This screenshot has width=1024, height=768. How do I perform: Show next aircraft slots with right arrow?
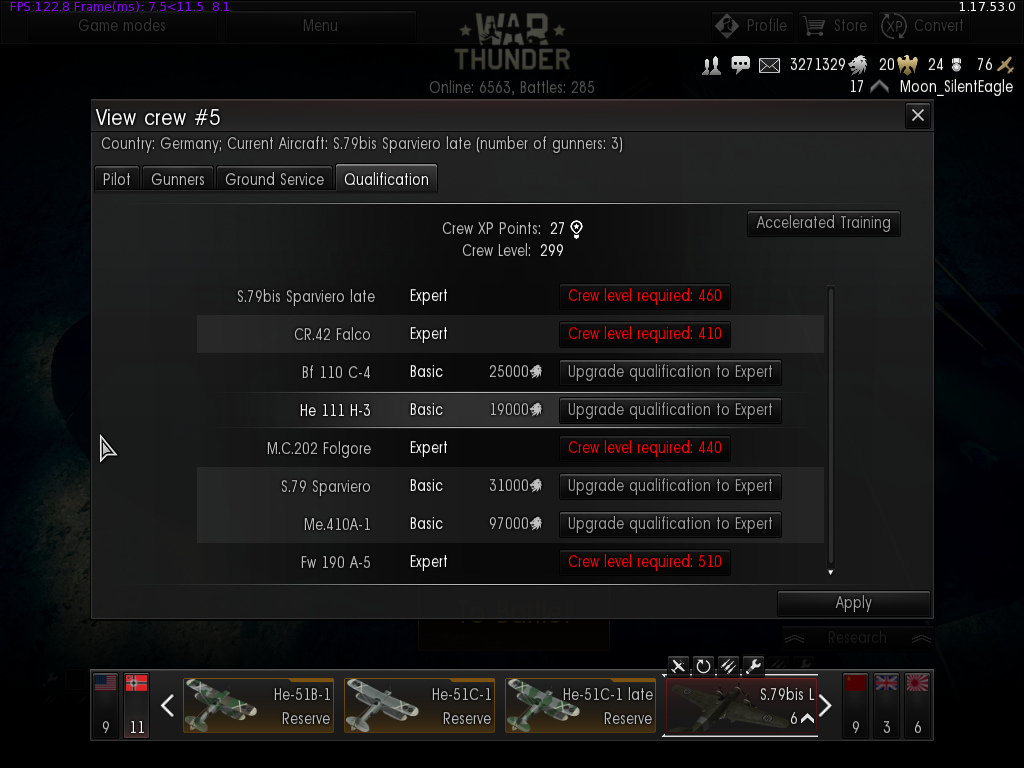(x=825, y=705)
